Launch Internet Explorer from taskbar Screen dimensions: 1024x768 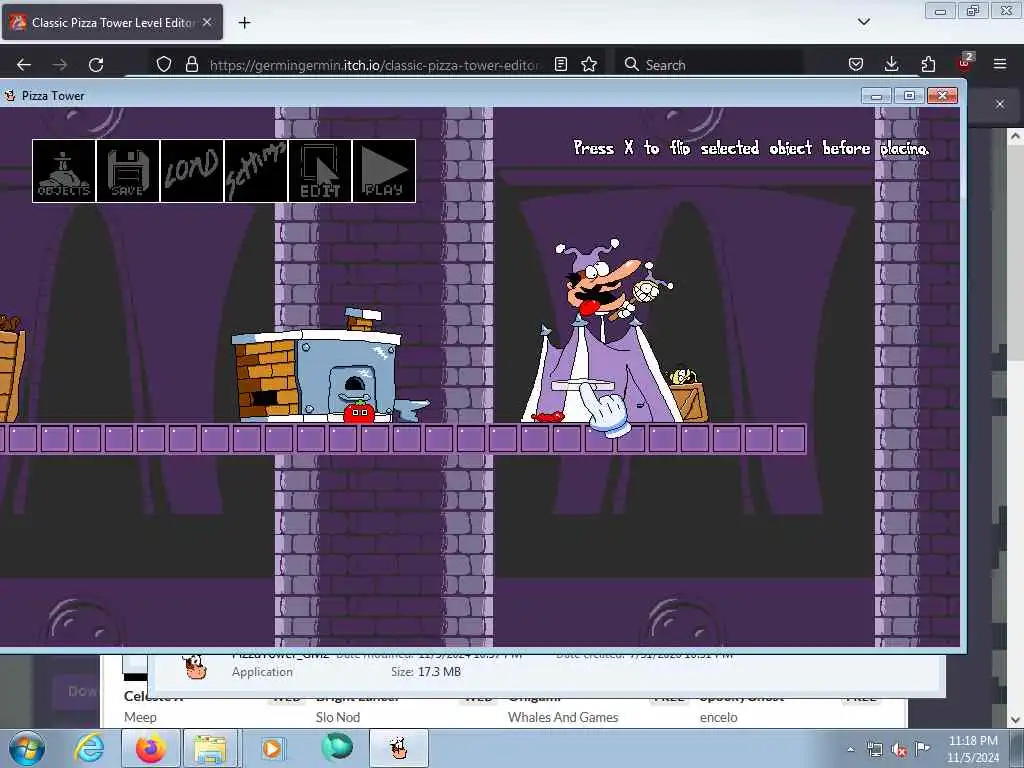[89, 748]
